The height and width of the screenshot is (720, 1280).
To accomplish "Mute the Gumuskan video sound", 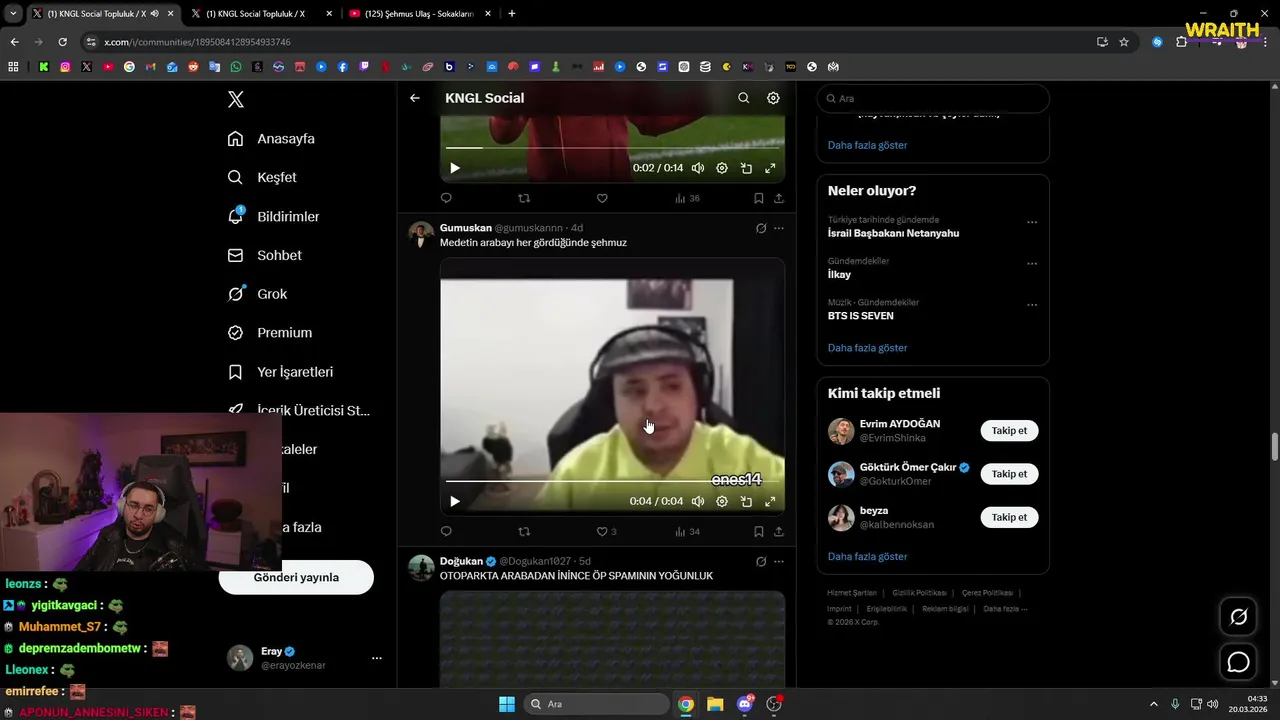I will 698,501.
